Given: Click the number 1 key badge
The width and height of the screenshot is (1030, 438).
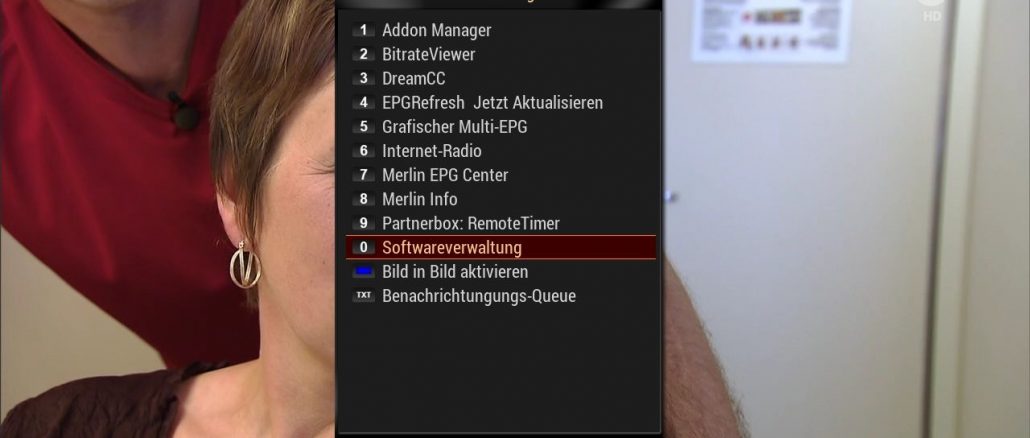Looking at the screenshot, I should click(x=363, y=30).
